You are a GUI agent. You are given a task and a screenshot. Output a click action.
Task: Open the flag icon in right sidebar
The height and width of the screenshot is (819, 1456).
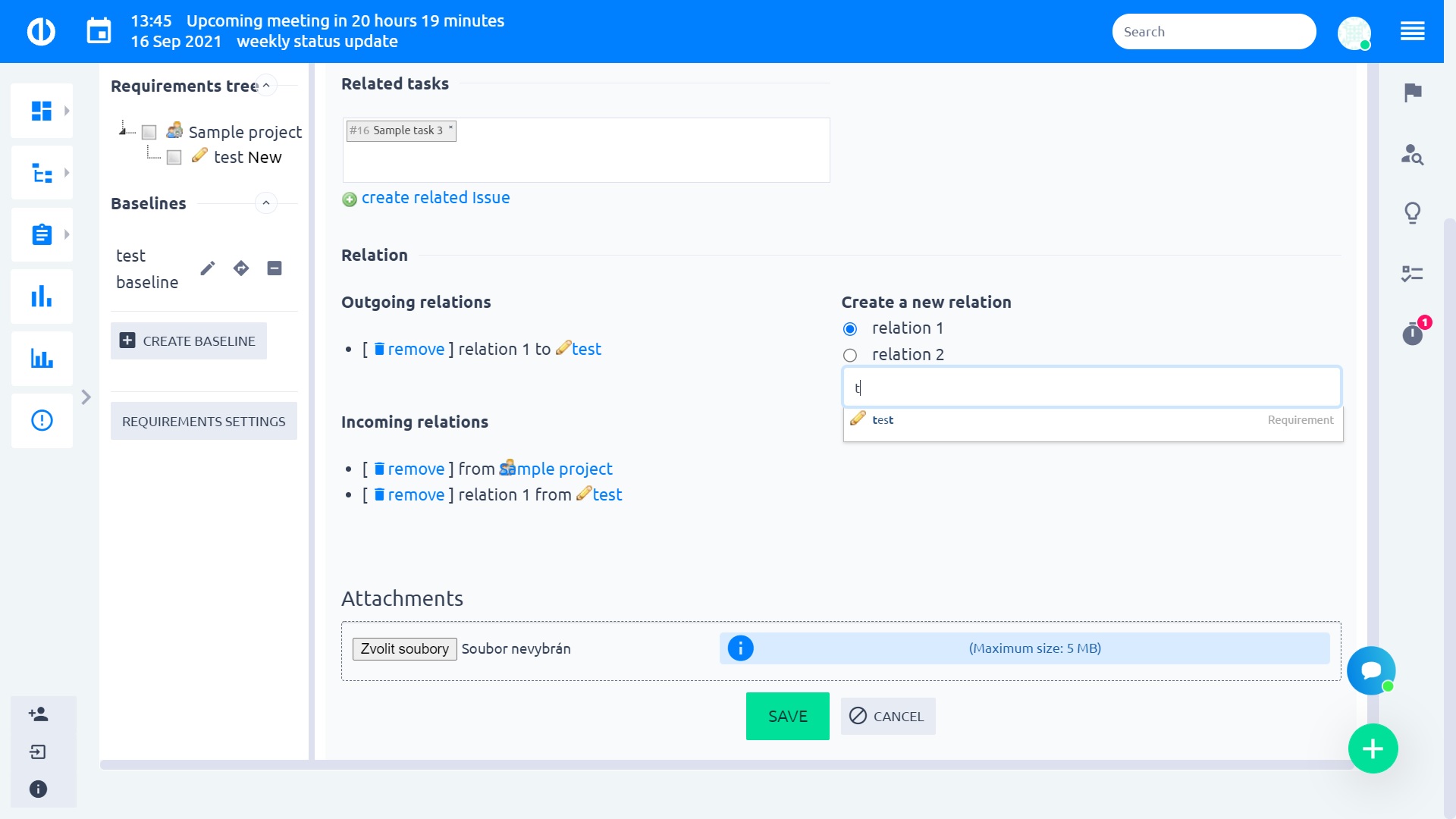coord(1412,93)
